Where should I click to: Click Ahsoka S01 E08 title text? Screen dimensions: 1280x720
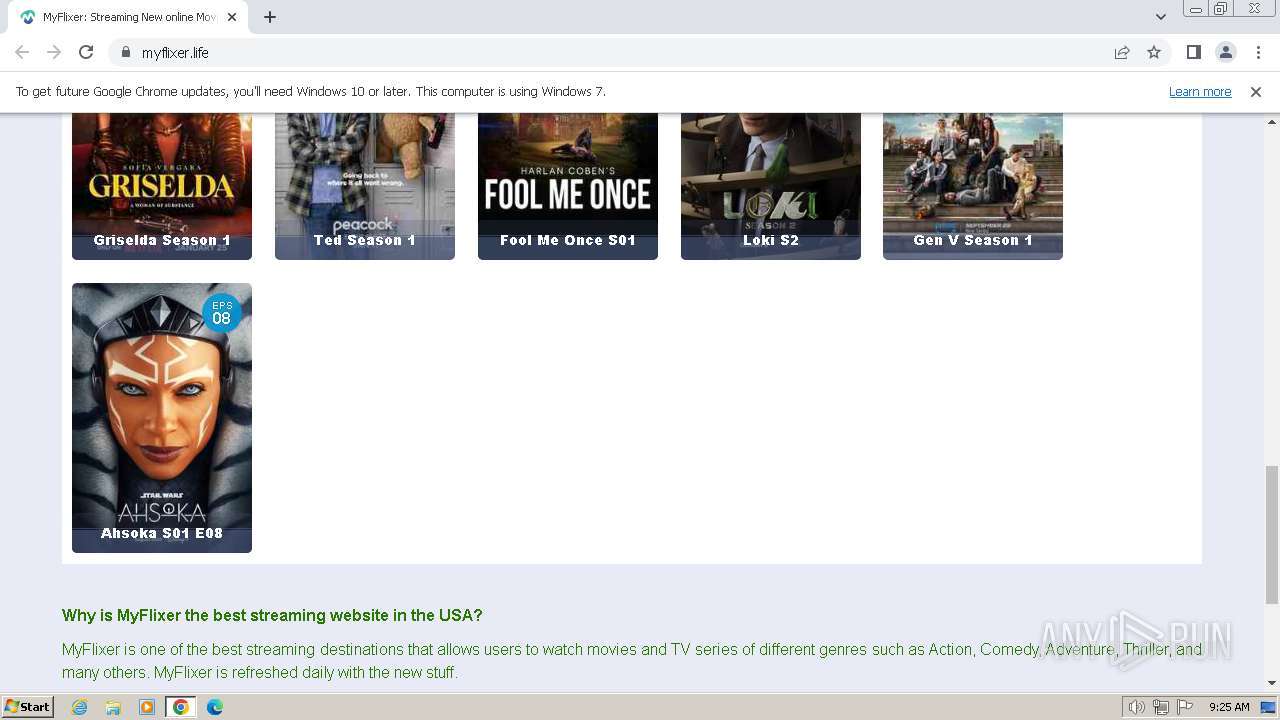(x=162, y=533)
